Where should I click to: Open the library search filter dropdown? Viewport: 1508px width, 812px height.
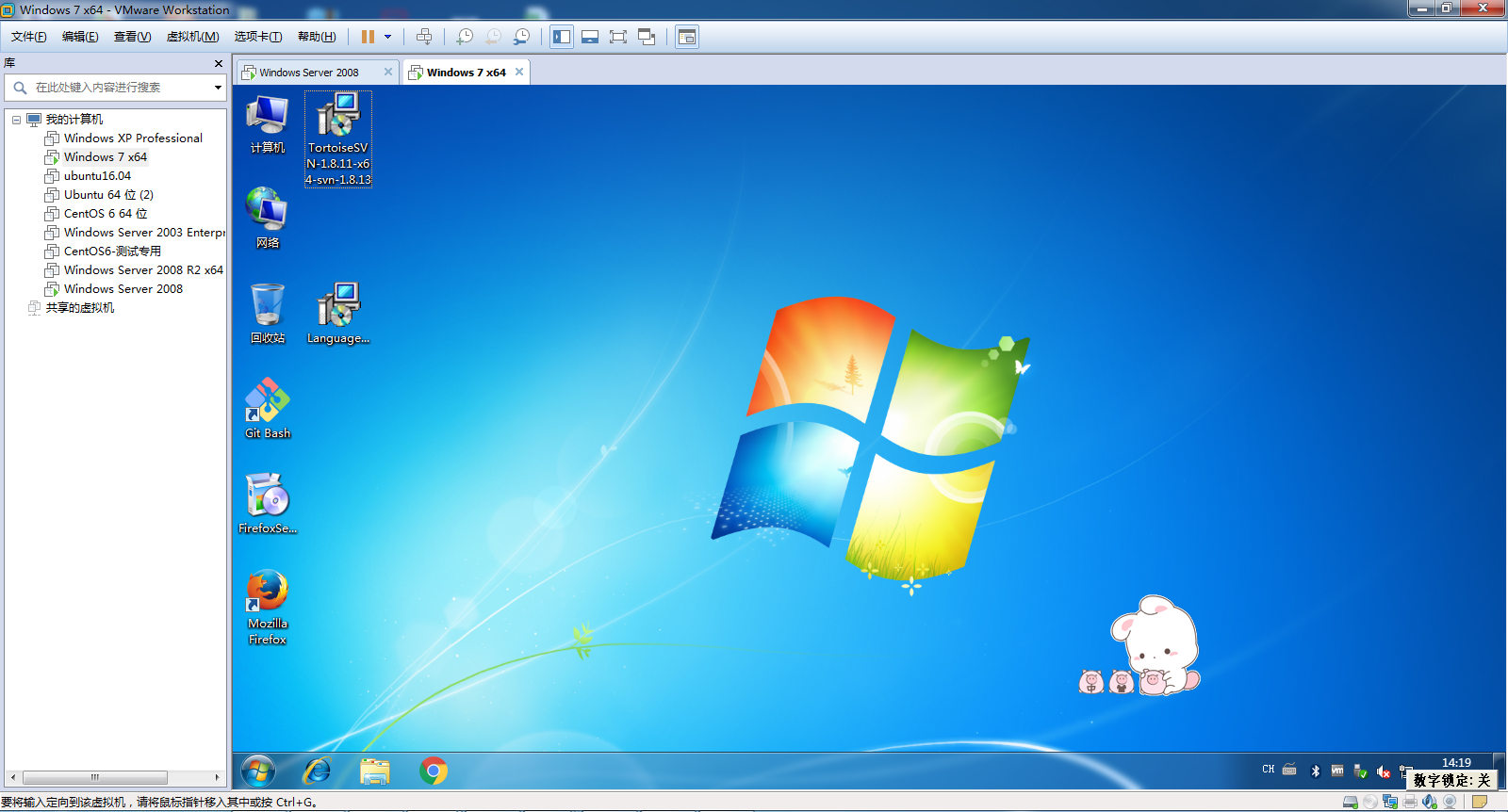218,88
